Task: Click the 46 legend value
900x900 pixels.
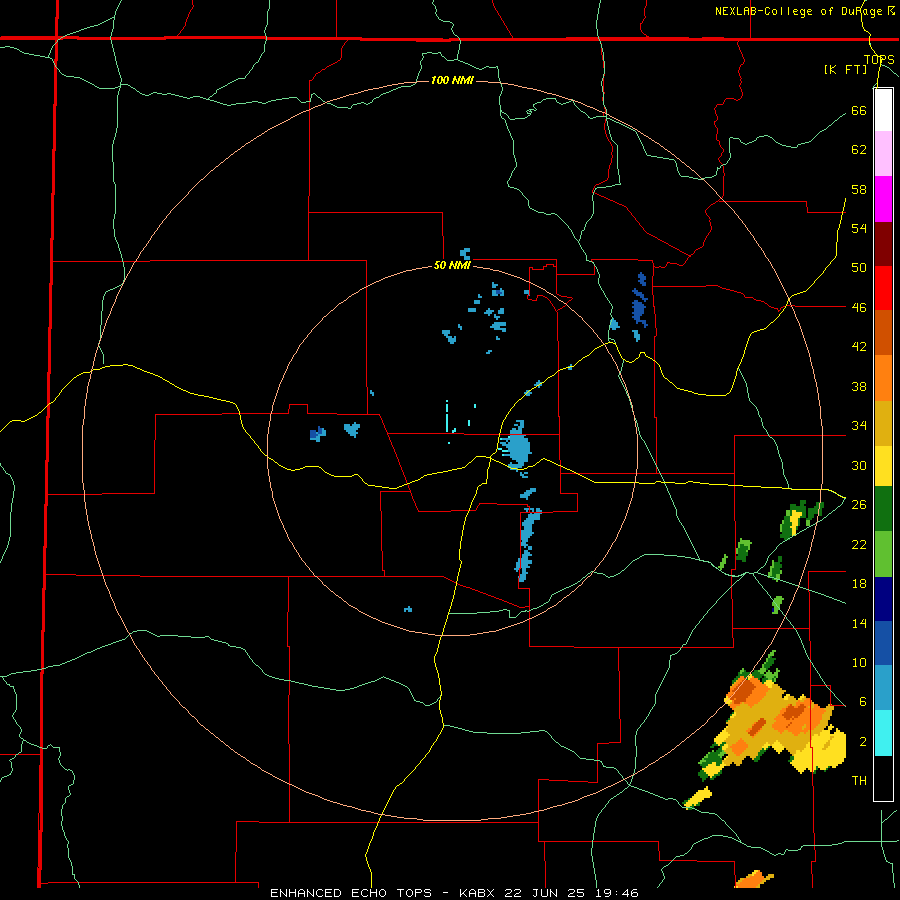Action: tap(859, 308)
